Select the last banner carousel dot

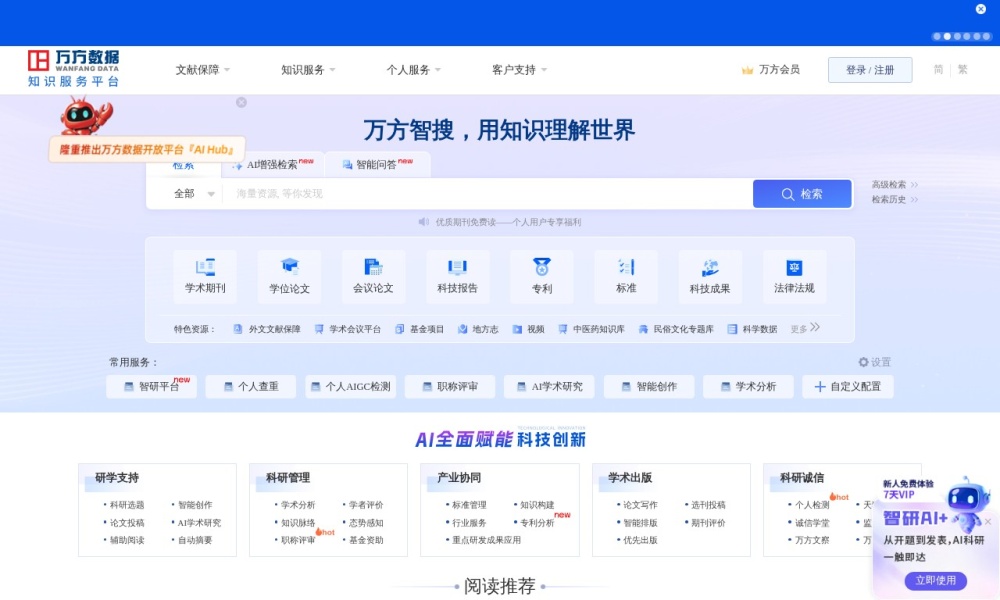click(x=987, y=36)
